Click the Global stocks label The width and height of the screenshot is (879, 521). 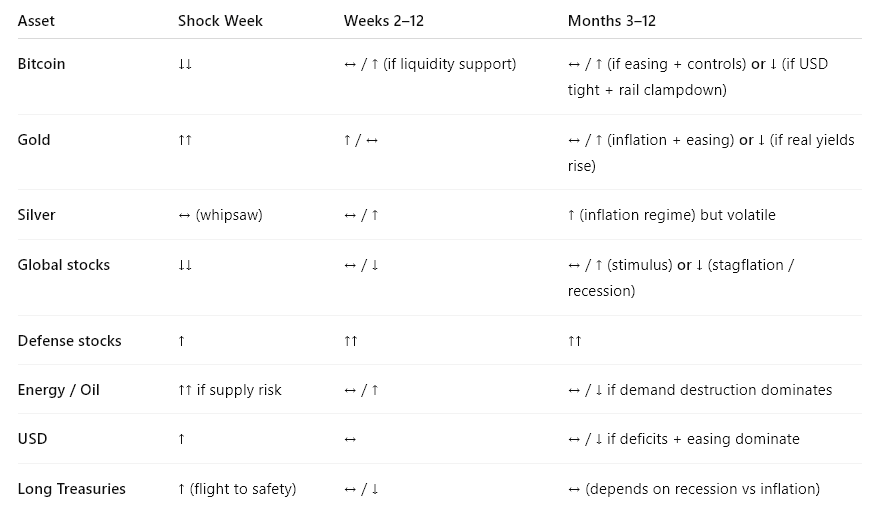(x=64, y=265)
